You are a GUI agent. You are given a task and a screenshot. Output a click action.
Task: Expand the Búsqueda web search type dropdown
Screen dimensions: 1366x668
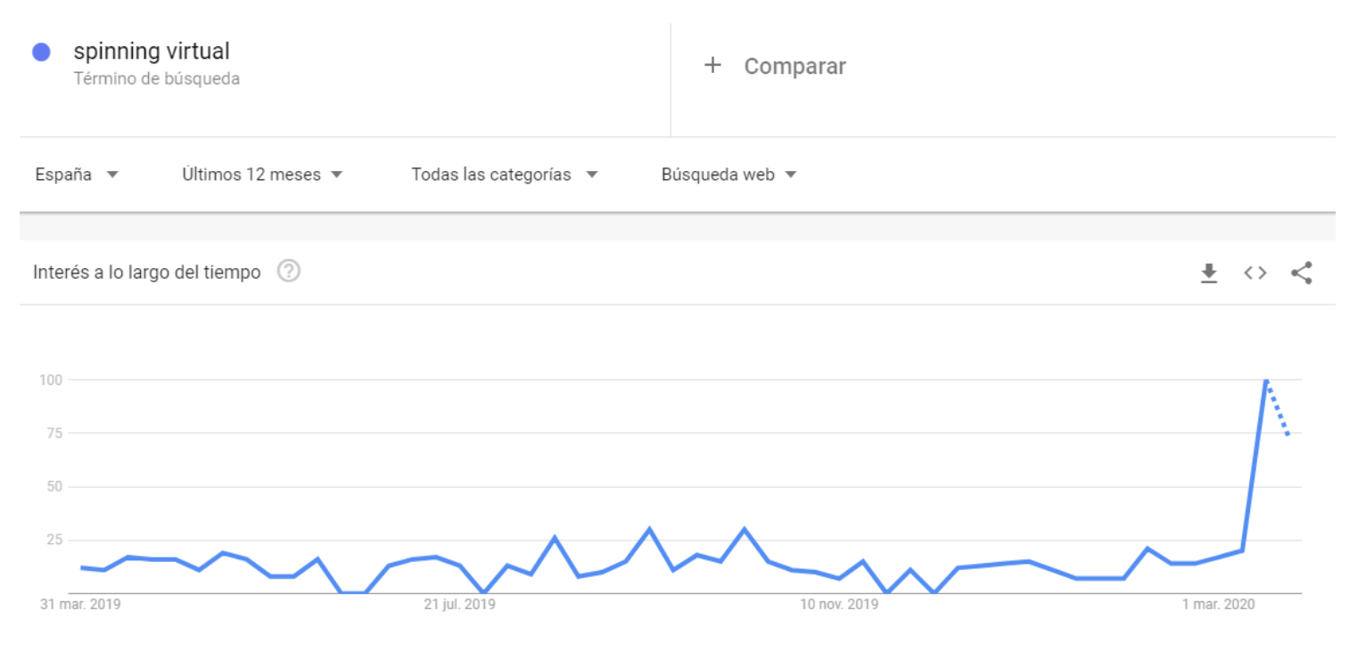[728, 175]
